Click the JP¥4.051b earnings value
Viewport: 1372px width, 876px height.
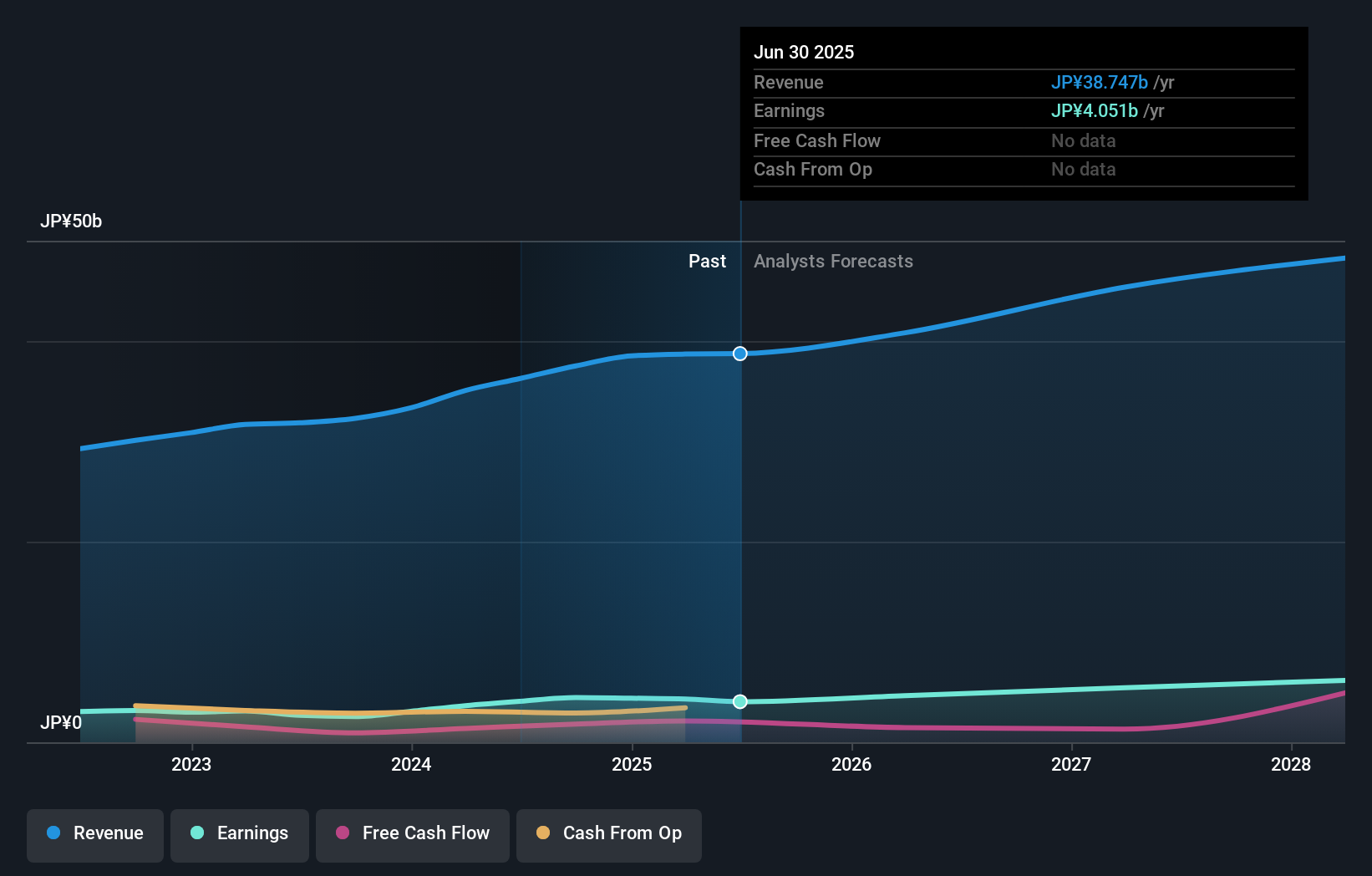[1095, 110]
